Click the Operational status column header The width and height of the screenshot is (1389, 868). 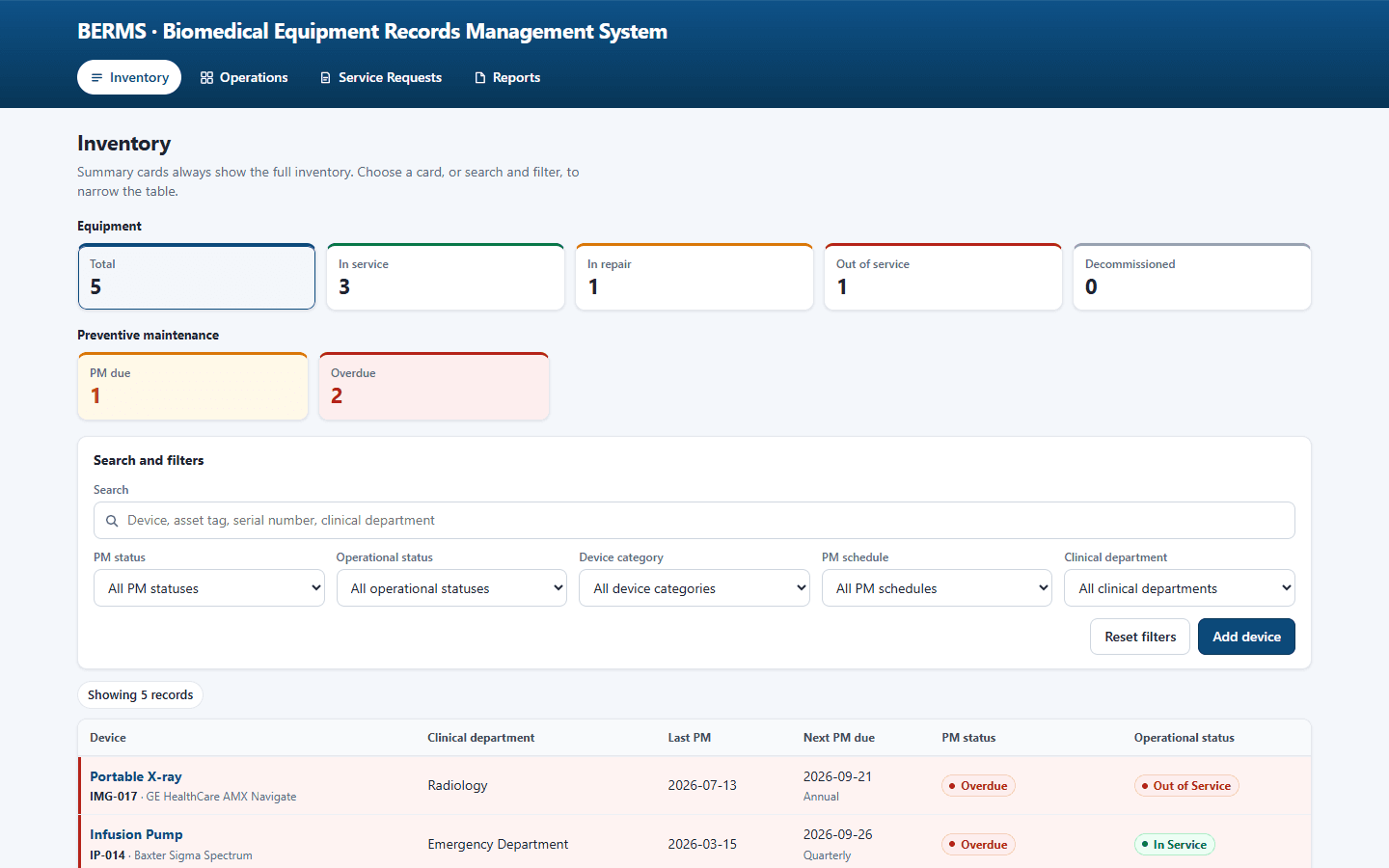click(1184, 738)
